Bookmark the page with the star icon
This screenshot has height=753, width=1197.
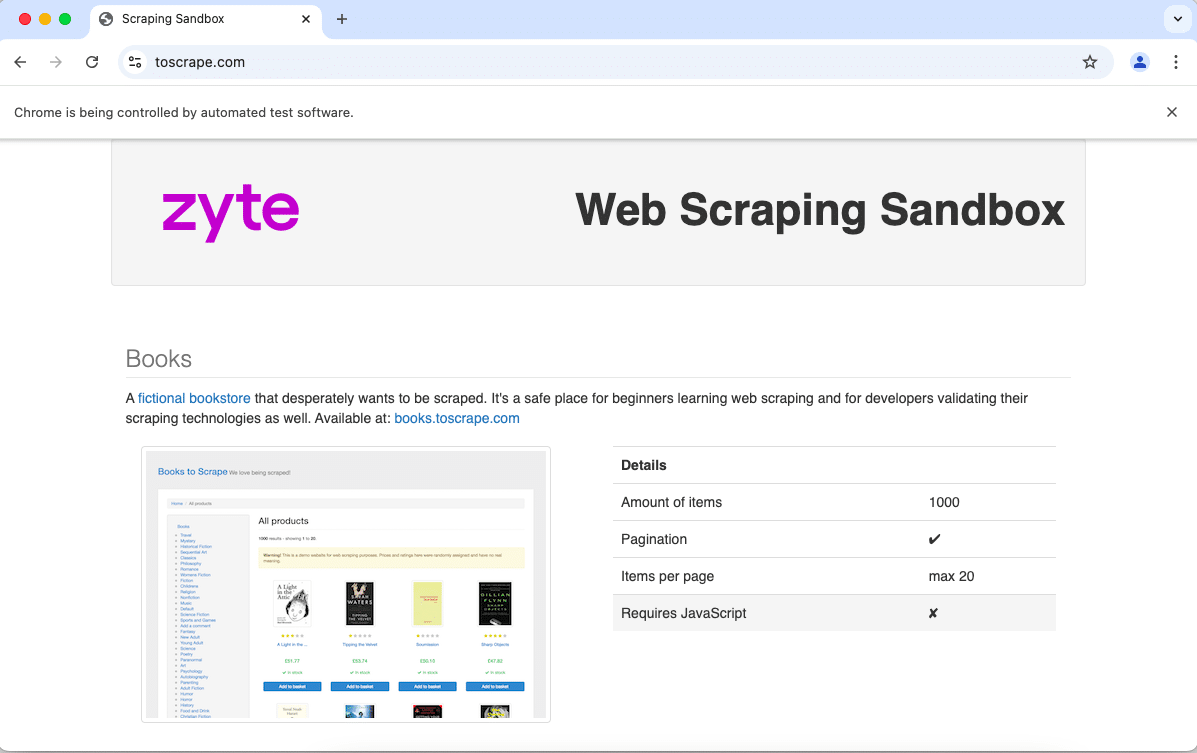tap(1089, 62)
